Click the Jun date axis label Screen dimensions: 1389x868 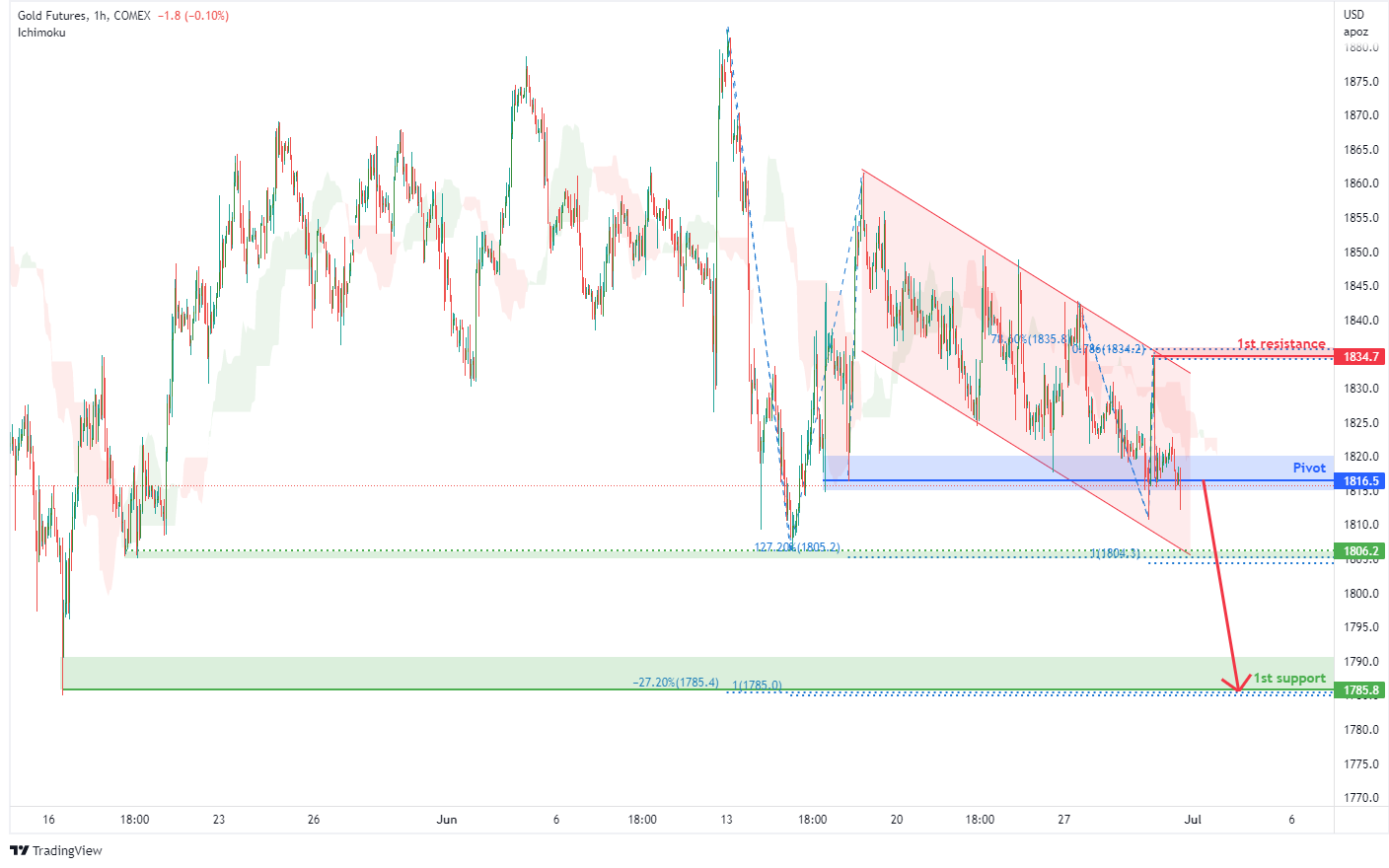[447, 820]
